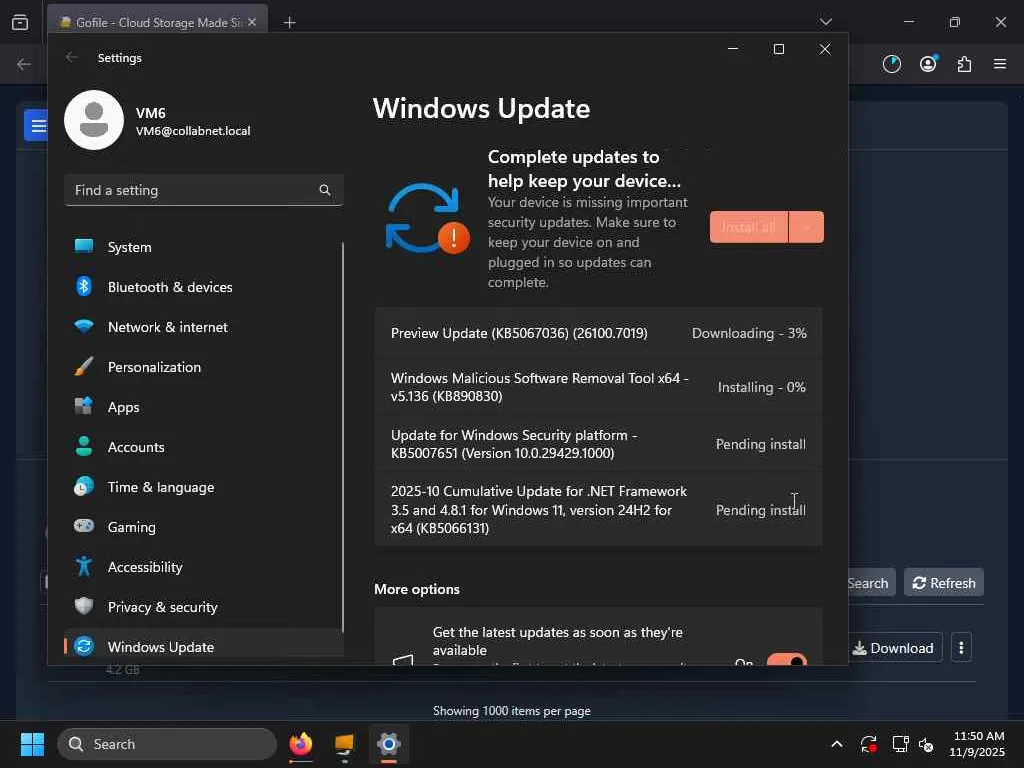Image resolution: width=1024 pixels, height=768 pixels.
Task: Show hidden system tray icons
Action: [x=837, y=744]
